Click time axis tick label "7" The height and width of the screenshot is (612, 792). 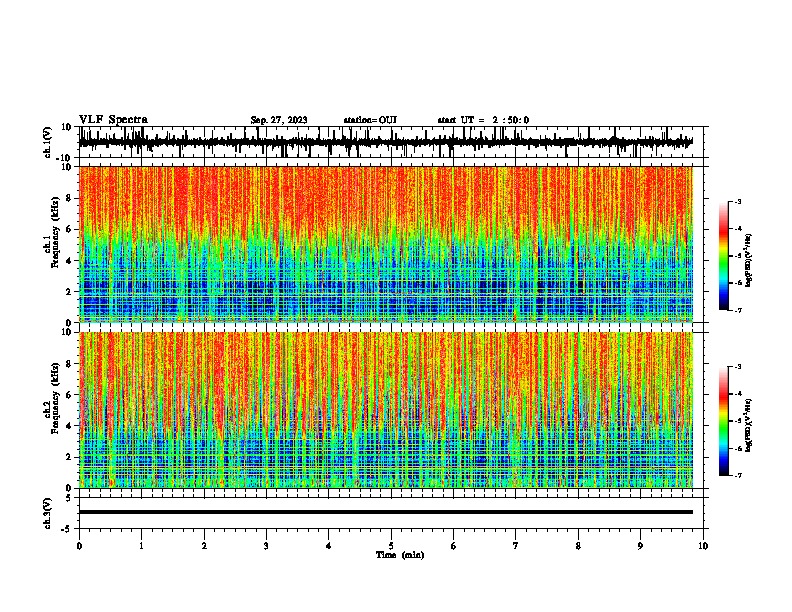click(x=515, y=546)
